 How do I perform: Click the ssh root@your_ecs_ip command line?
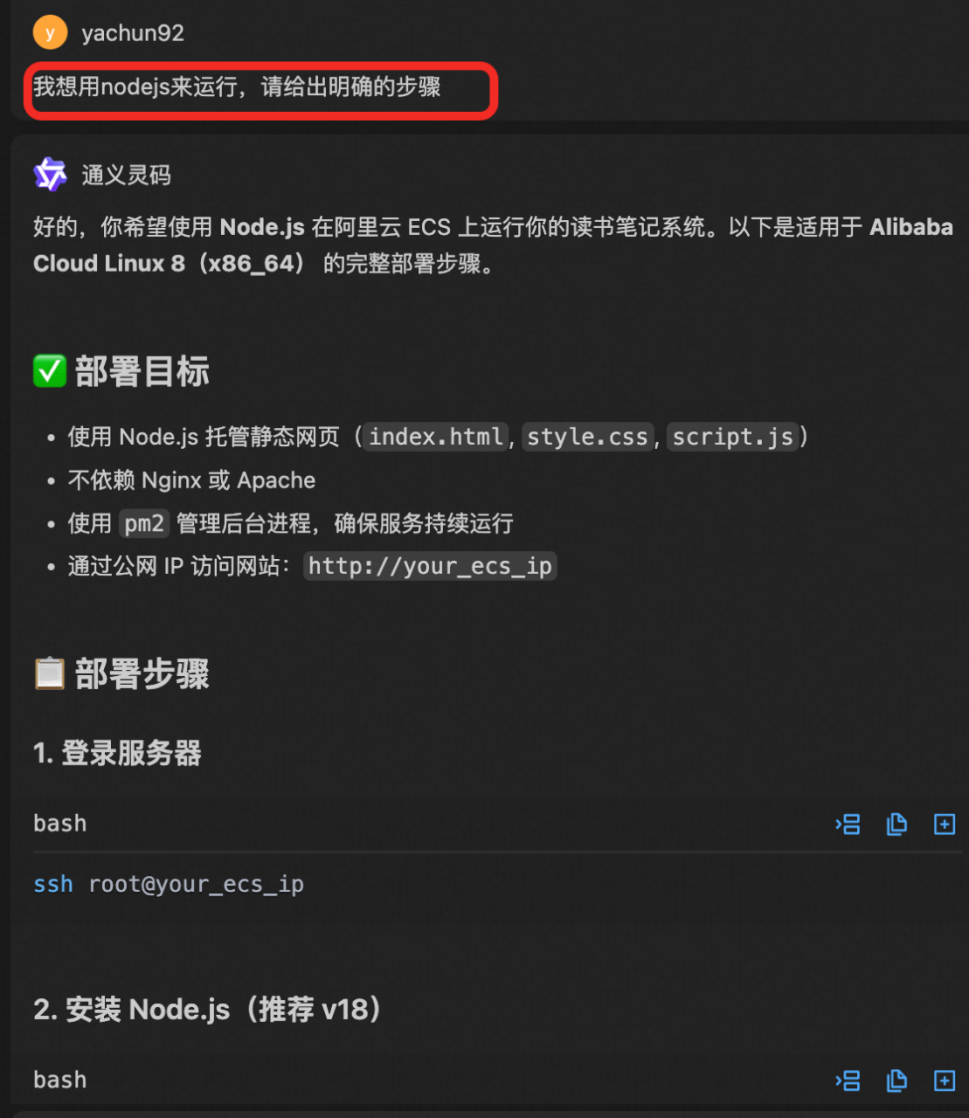(x=169, y=884)
